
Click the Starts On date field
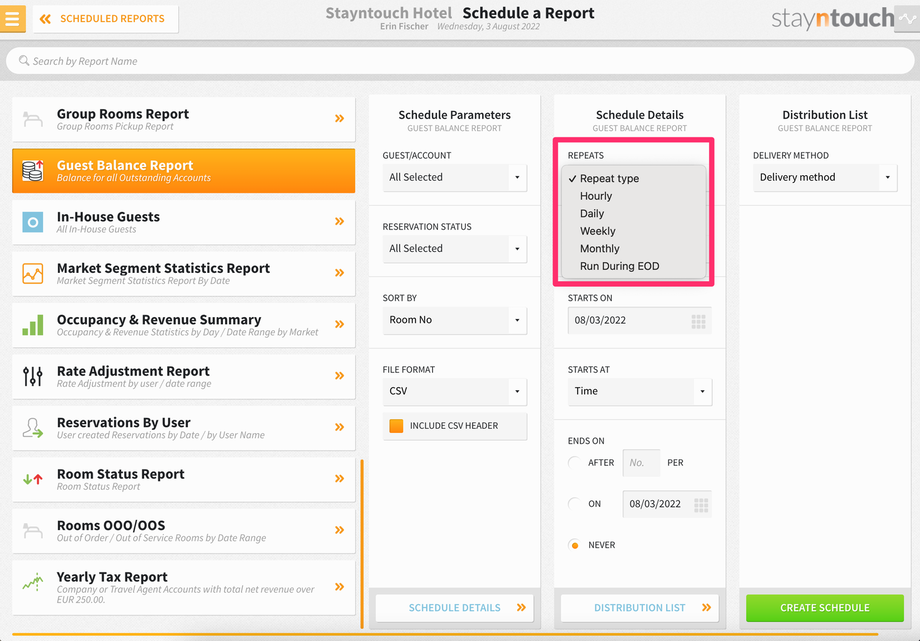tap(640, 320)
